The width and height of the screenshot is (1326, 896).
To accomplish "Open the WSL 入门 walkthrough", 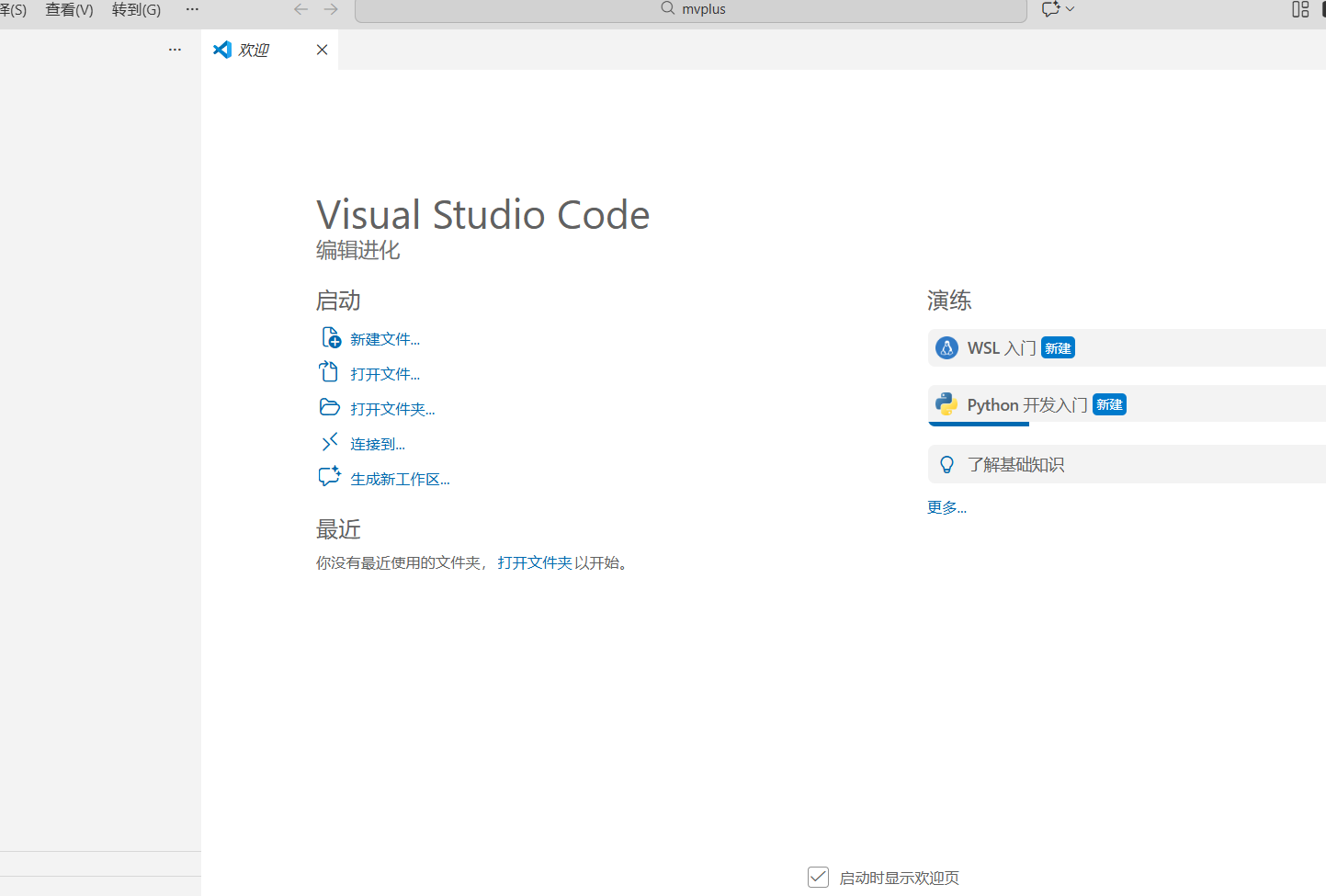I will point(1127,348).
